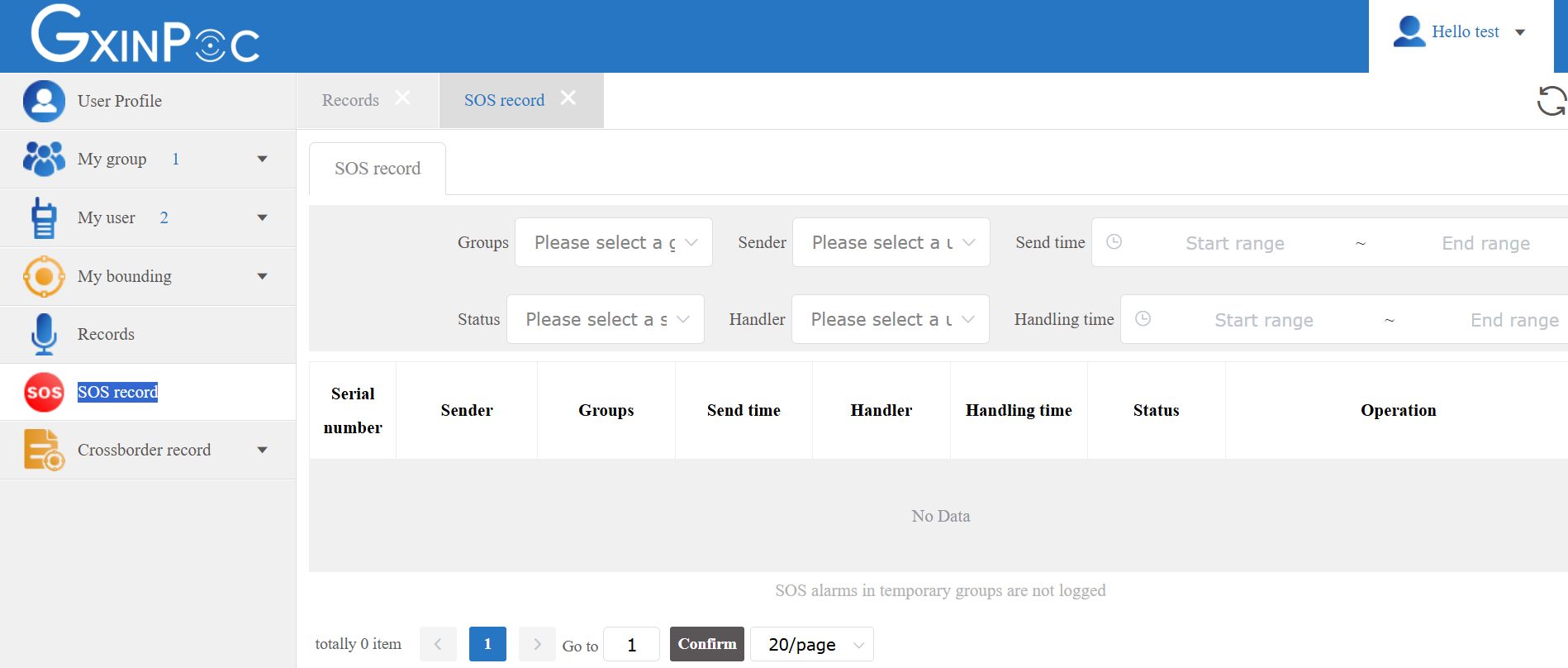Set the Send time Start range field
Screen dimensions: 1568x668
coord(1235,243)
